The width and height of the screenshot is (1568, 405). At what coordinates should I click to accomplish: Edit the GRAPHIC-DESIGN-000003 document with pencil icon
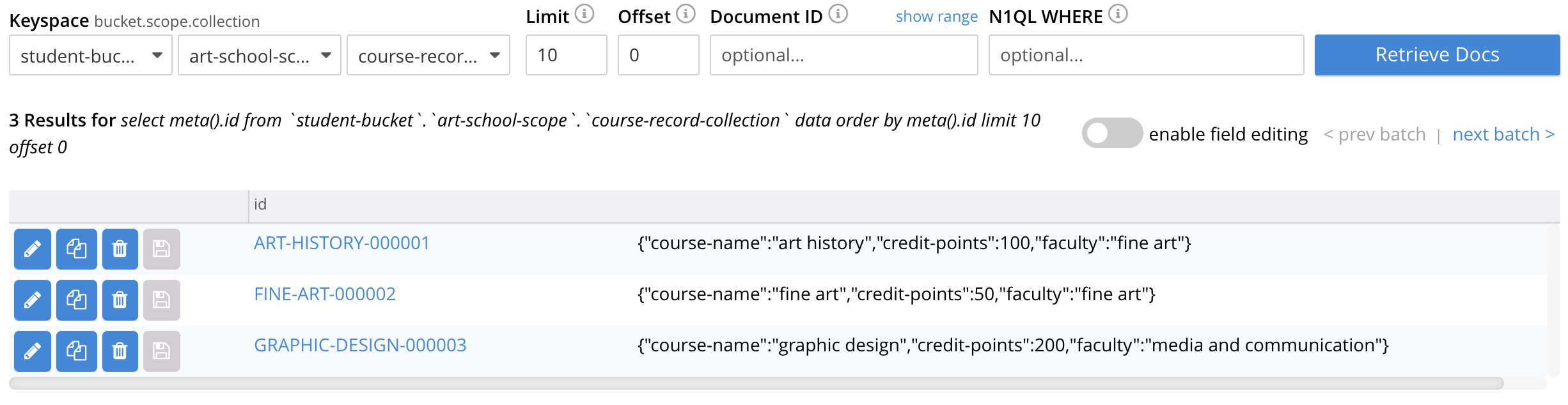[x=33, y=351]
